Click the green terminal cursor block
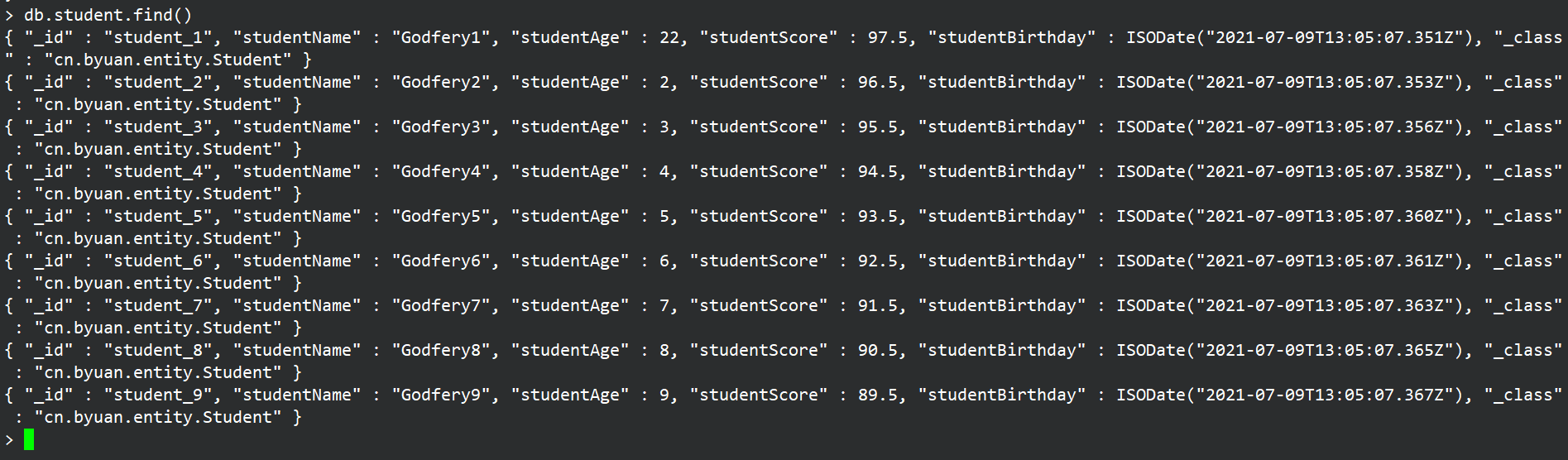1568x460 pixels. tap(29, 439)
